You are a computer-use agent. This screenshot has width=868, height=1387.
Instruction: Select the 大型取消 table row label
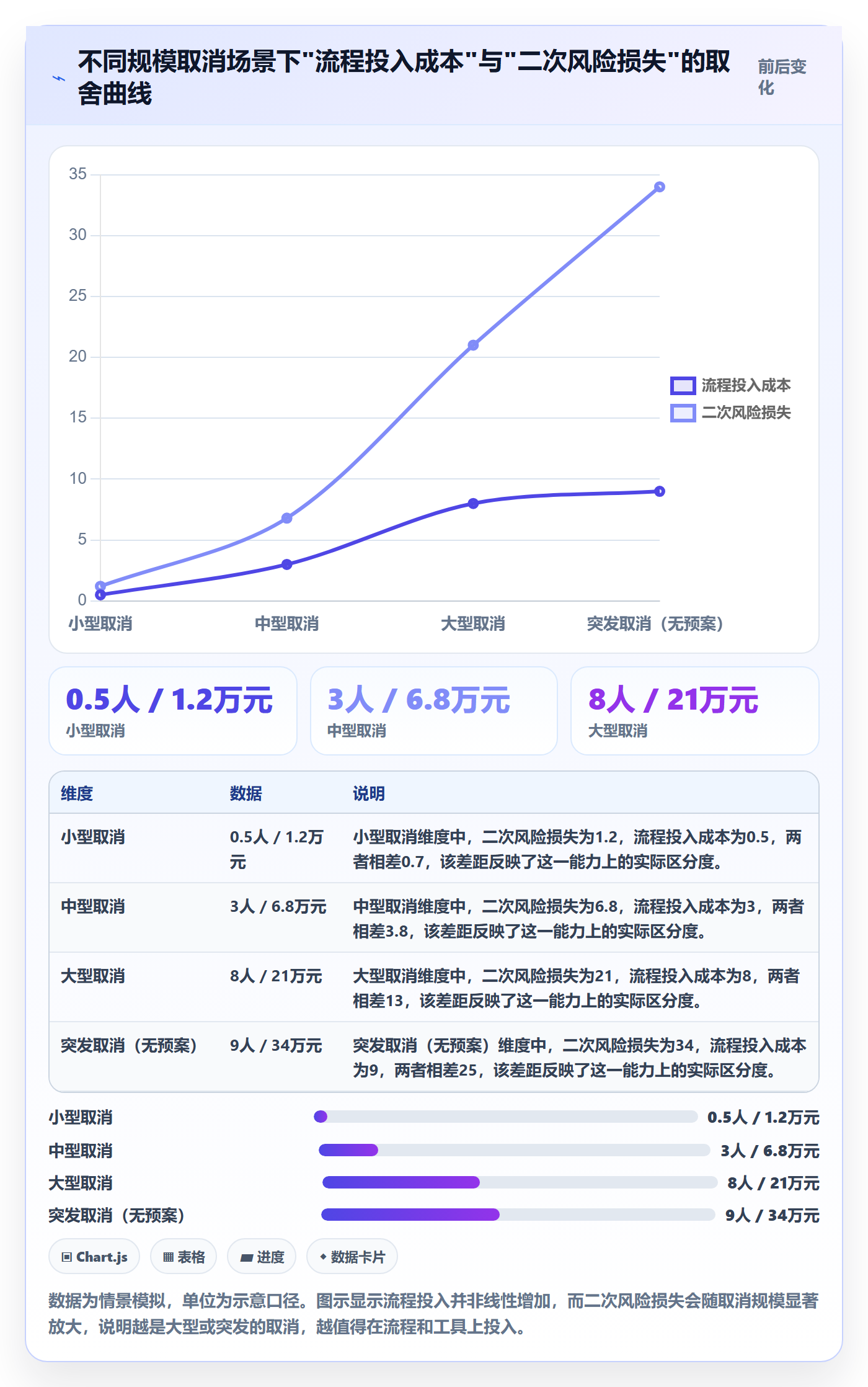pyautogui.click(x=93, y=976)
